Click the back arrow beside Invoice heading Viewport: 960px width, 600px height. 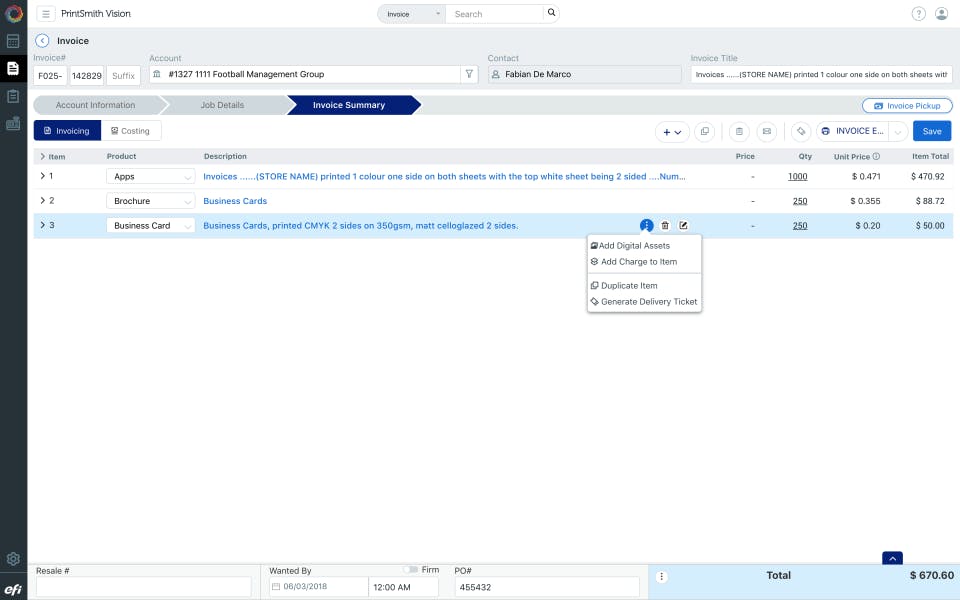coord(42,41)
